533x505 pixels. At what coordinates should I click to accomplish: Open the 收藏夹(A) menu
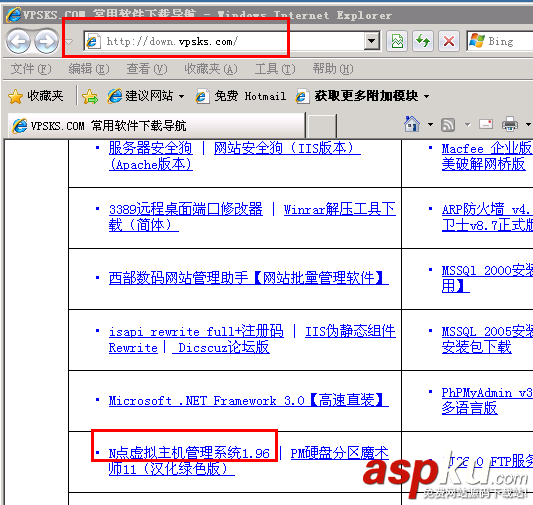tap(211, 69)
